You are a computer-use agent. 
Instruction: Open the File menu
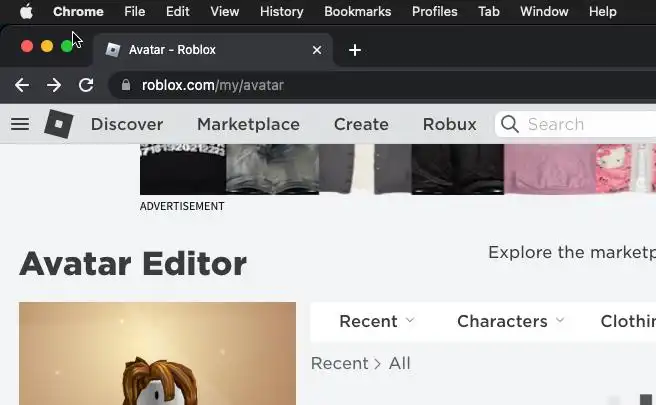tap(135, 12)
